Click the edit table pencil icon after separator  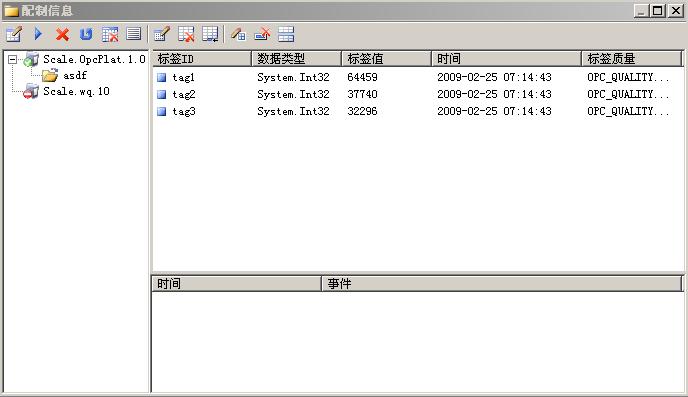pos(162,34)
